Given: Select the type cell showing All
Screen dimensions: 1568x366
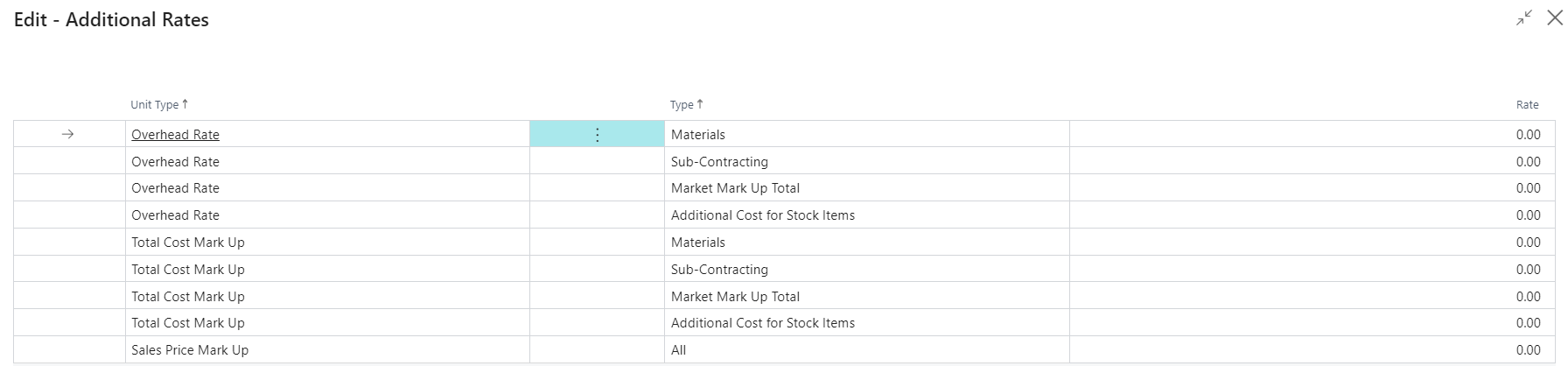Looking at the screenshot, I should click(866, 349).
